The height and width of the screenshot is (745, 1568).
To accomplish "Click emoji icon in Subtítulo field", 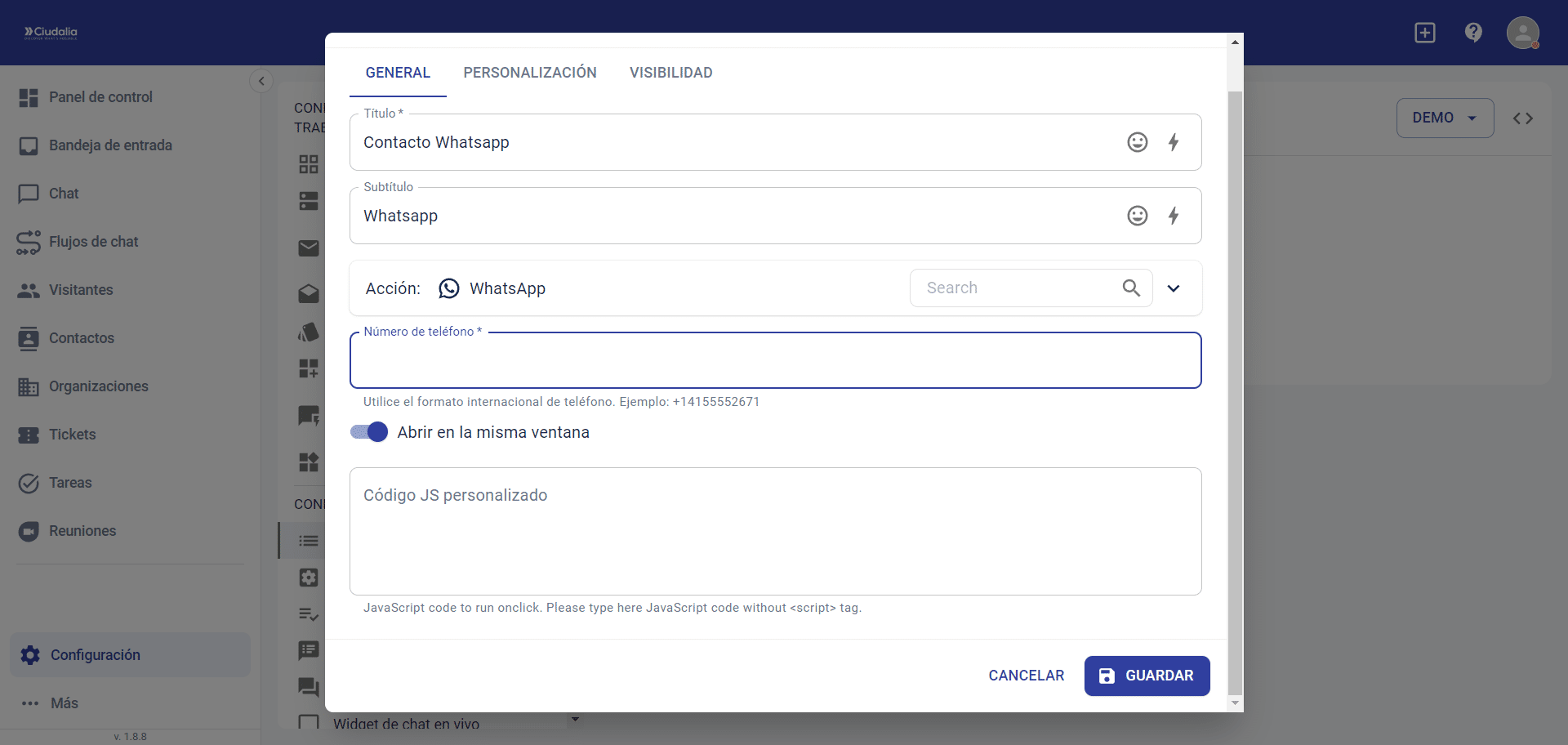I will [x=1137, y=216].
